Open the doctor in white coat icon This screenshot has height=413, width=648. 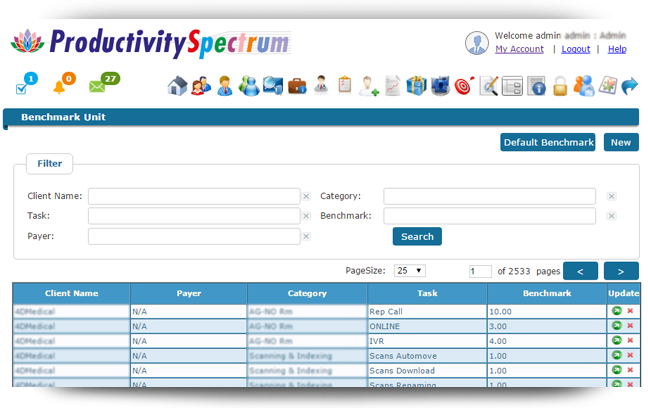321,85
